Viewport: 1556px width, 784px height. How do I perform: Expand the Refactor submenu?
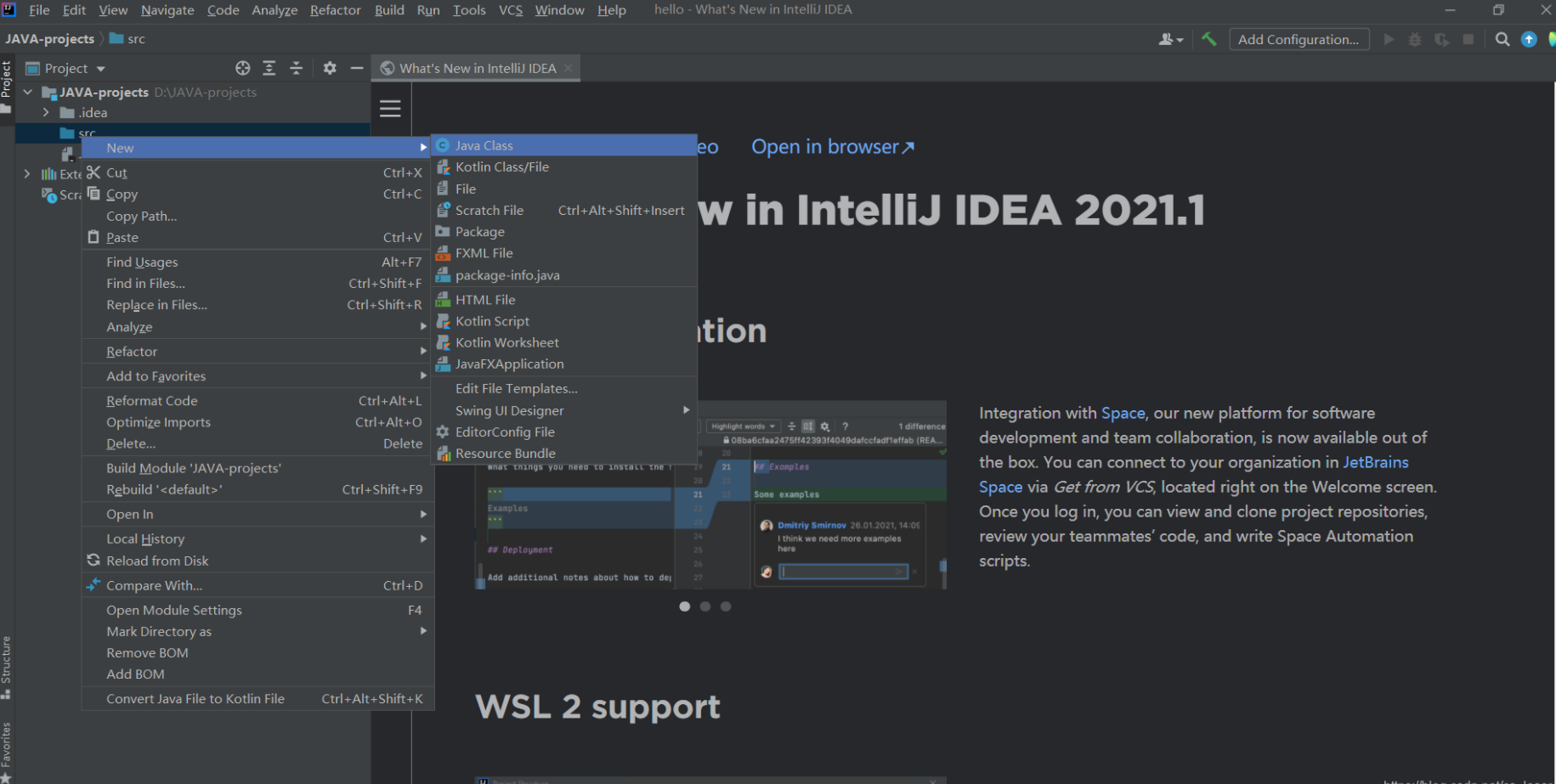[x=257, y=352]
